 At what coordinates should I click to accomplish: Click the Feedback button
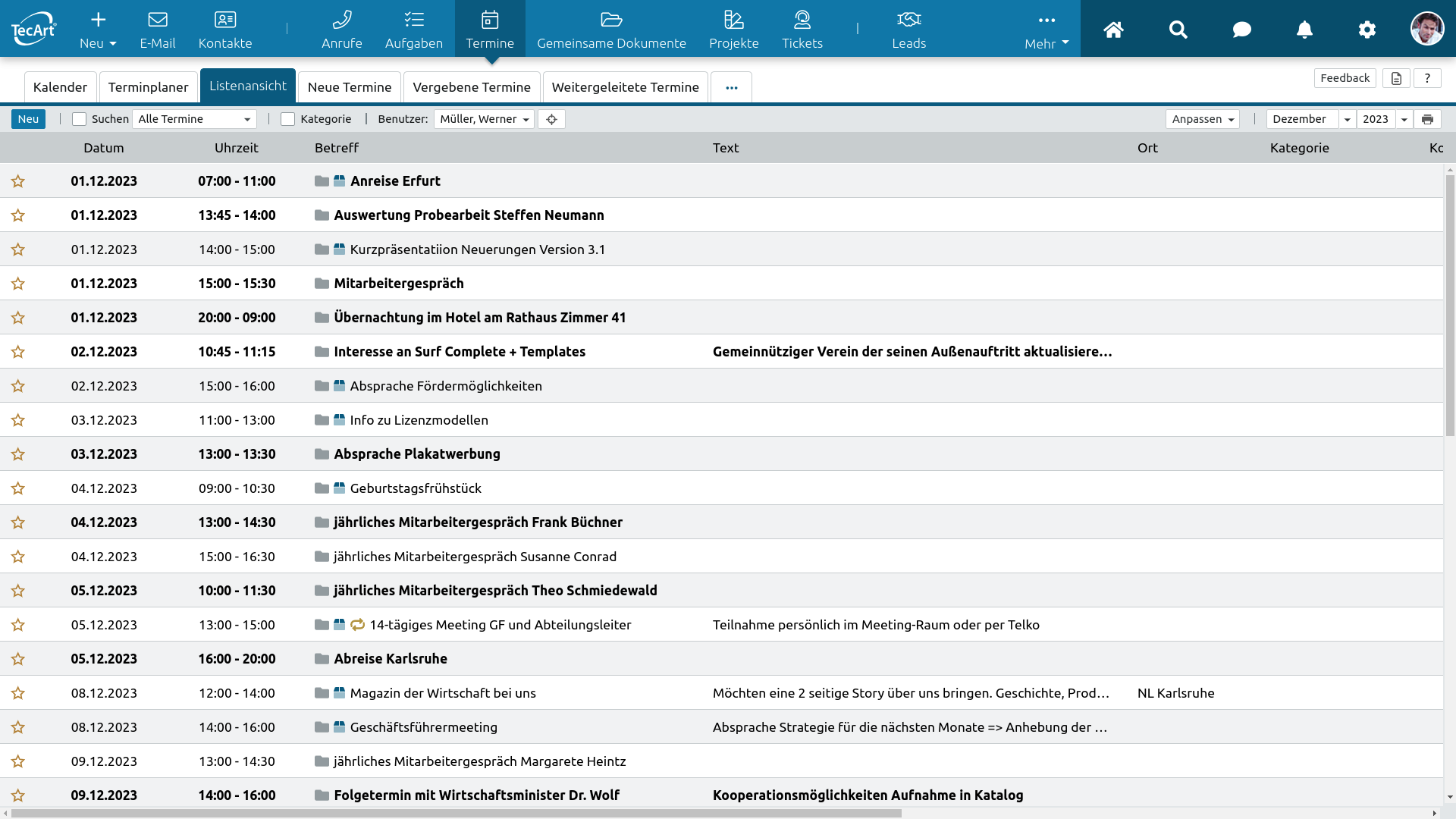coord(1345,78)
